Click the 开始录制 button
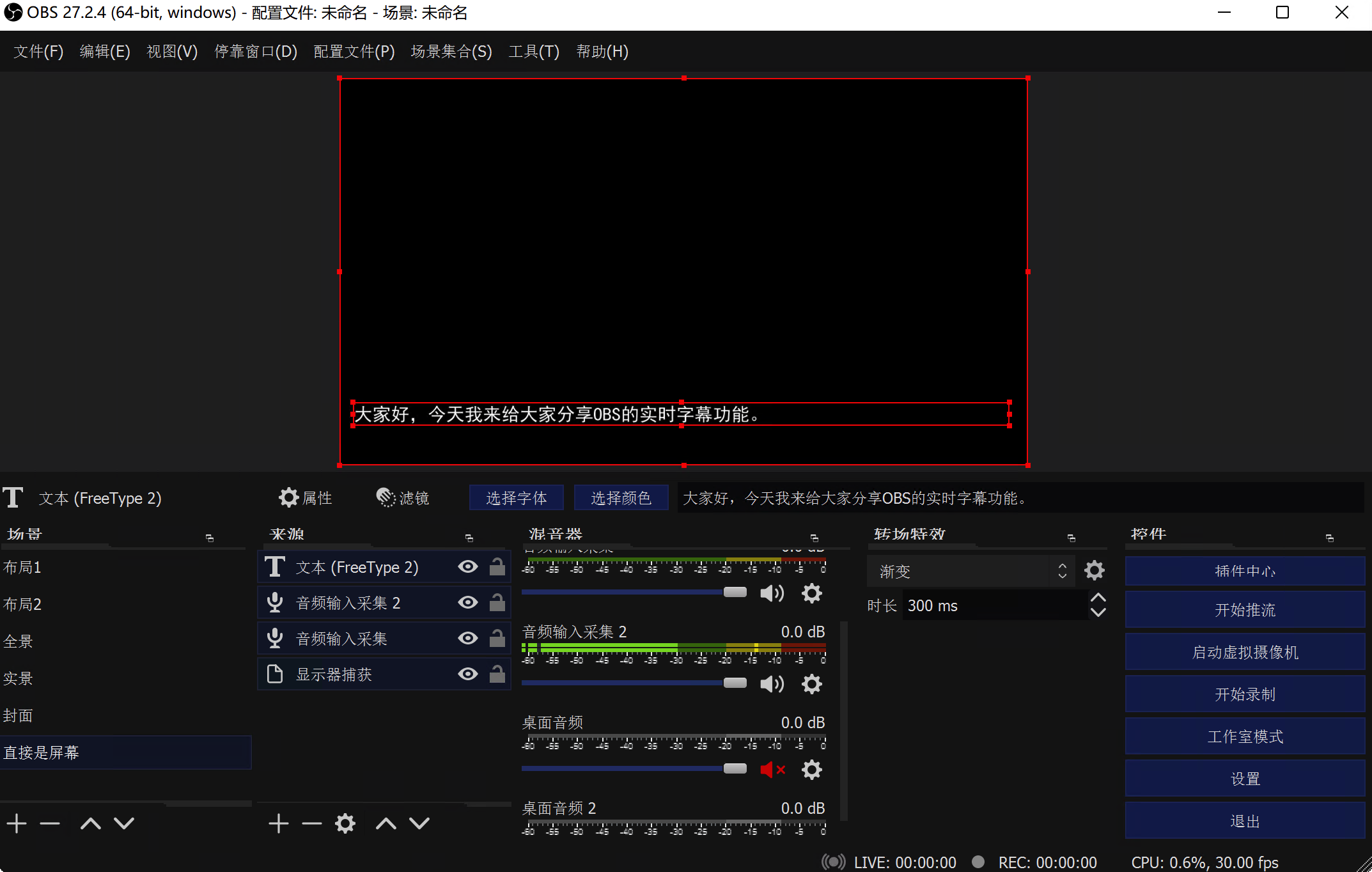 pos(1244,694)
